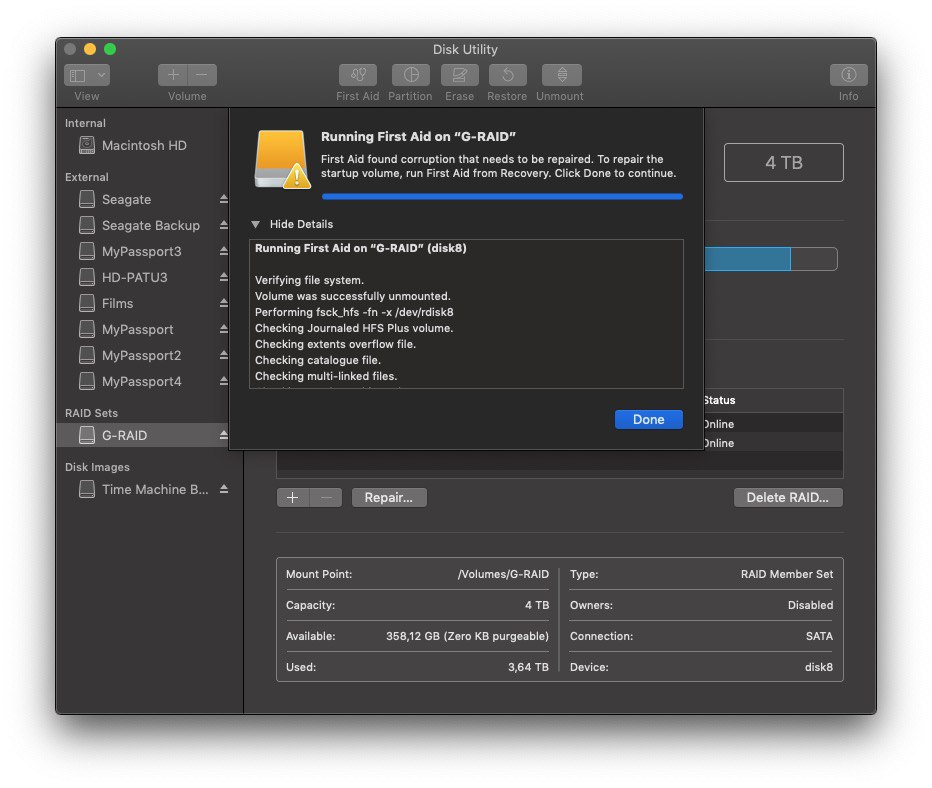
Task: Show disk Info from the toolbar
Action: (x=849, y=75)
